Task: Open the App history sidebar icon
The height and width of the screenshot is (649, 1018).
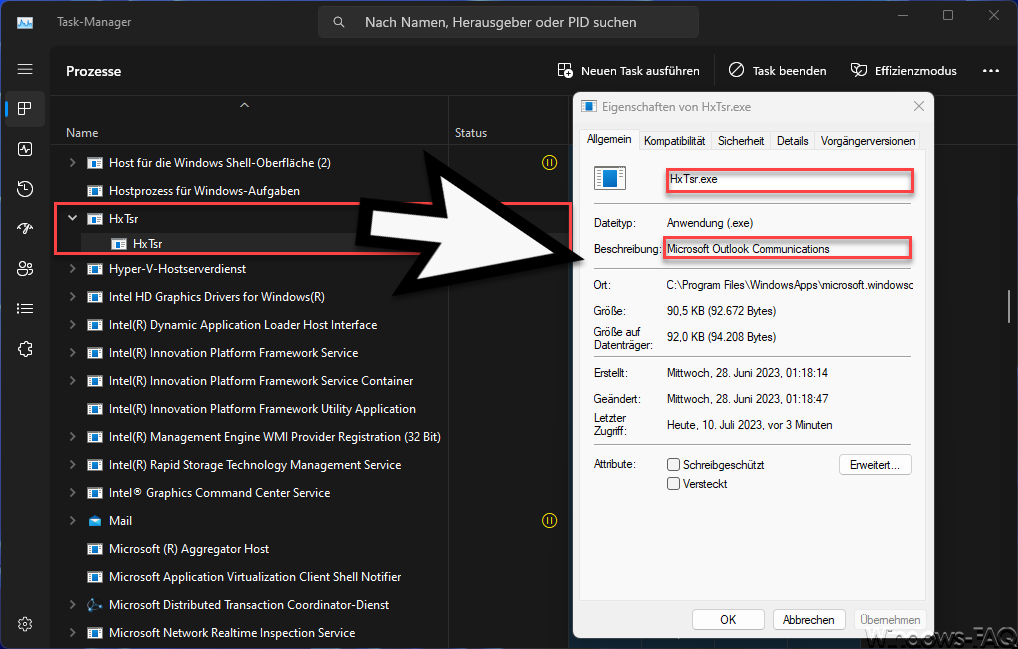Action: click(25, 189)
